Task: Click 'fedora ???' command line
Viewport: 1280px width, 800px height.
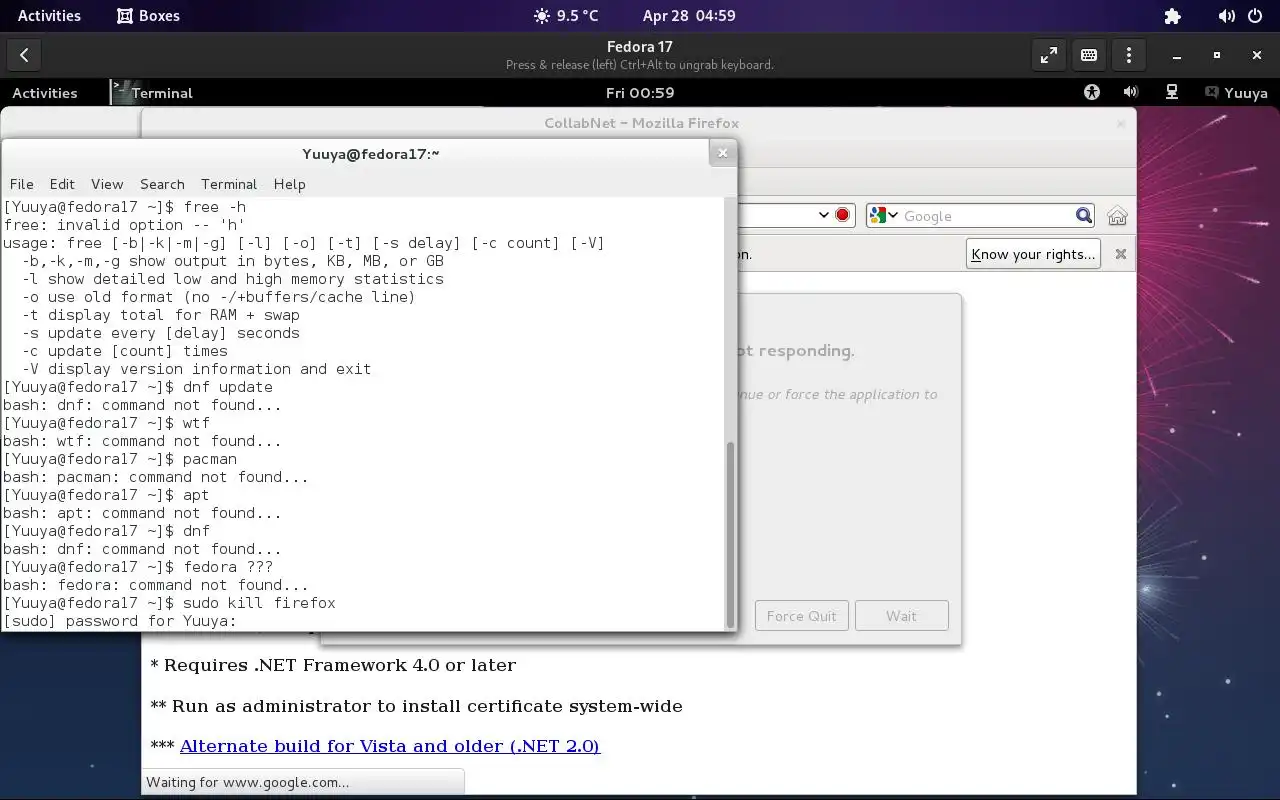Action: coord(138,567)
